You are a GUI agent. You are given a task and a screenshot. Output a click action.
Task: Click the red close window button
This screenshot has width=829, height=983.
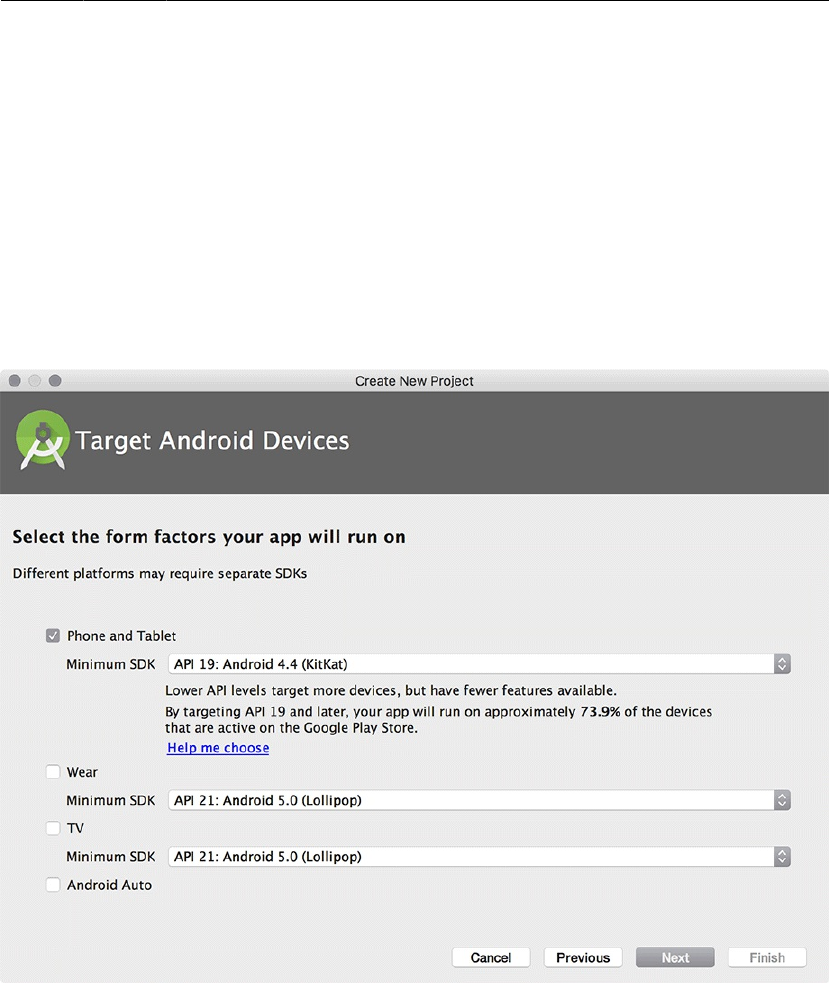(15, 381)
